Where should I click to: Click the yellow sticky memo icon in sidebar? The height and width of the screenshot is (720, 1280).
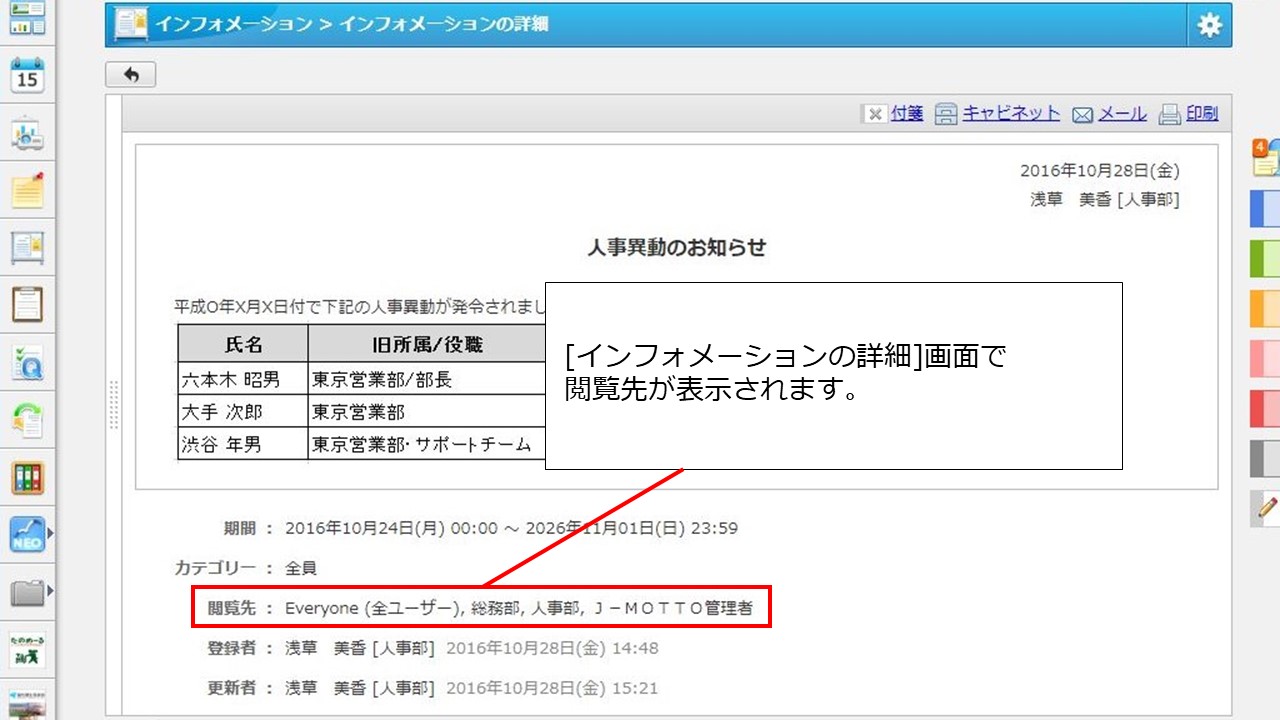27,190
